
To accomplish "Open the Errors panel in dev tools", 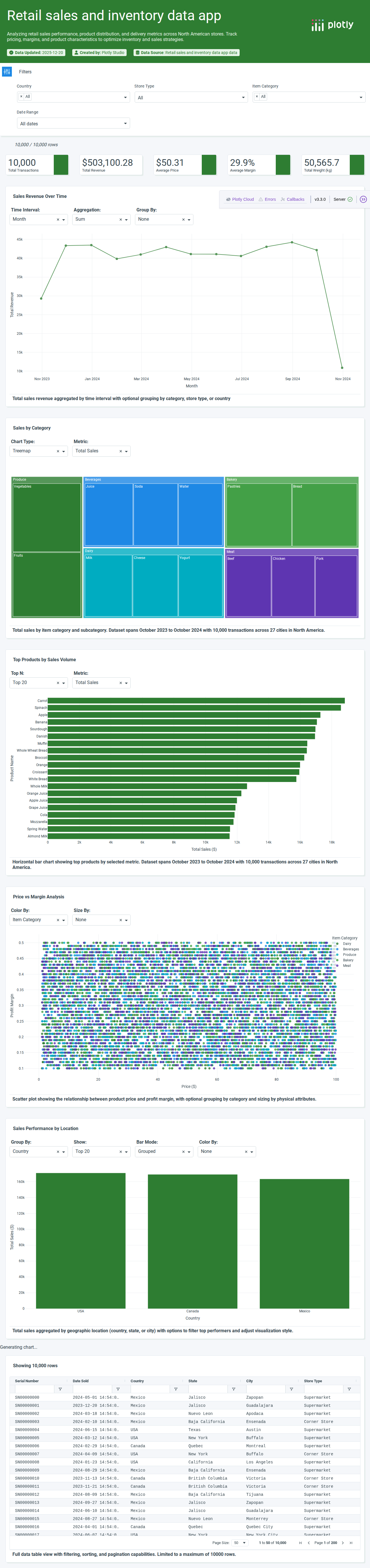I will 267,199.
